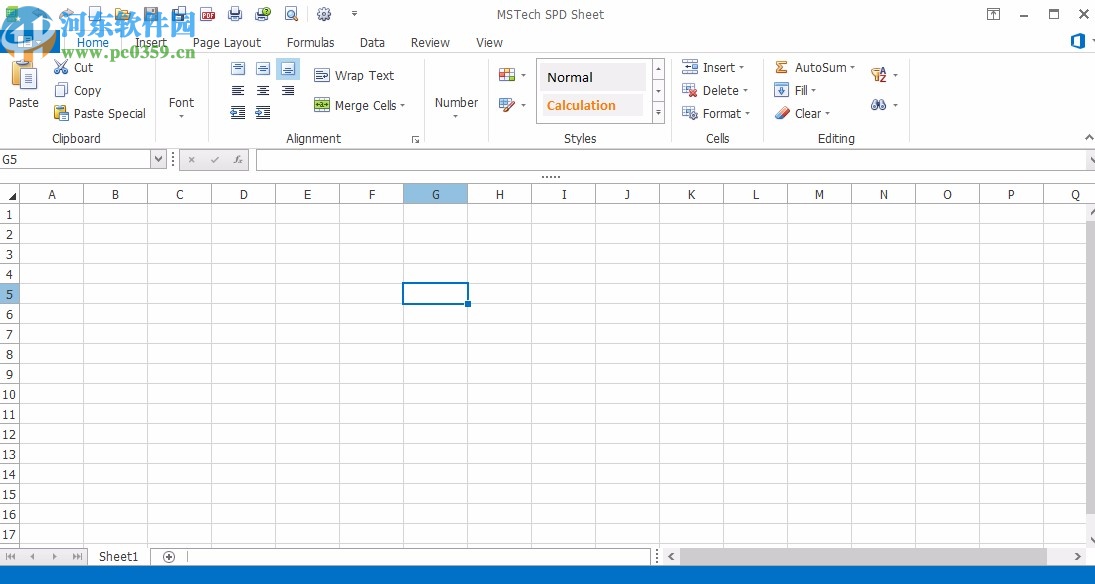Click the printer icon in quick access toolbar
Screen dimensions: 1095x584
tap(235, 14)
